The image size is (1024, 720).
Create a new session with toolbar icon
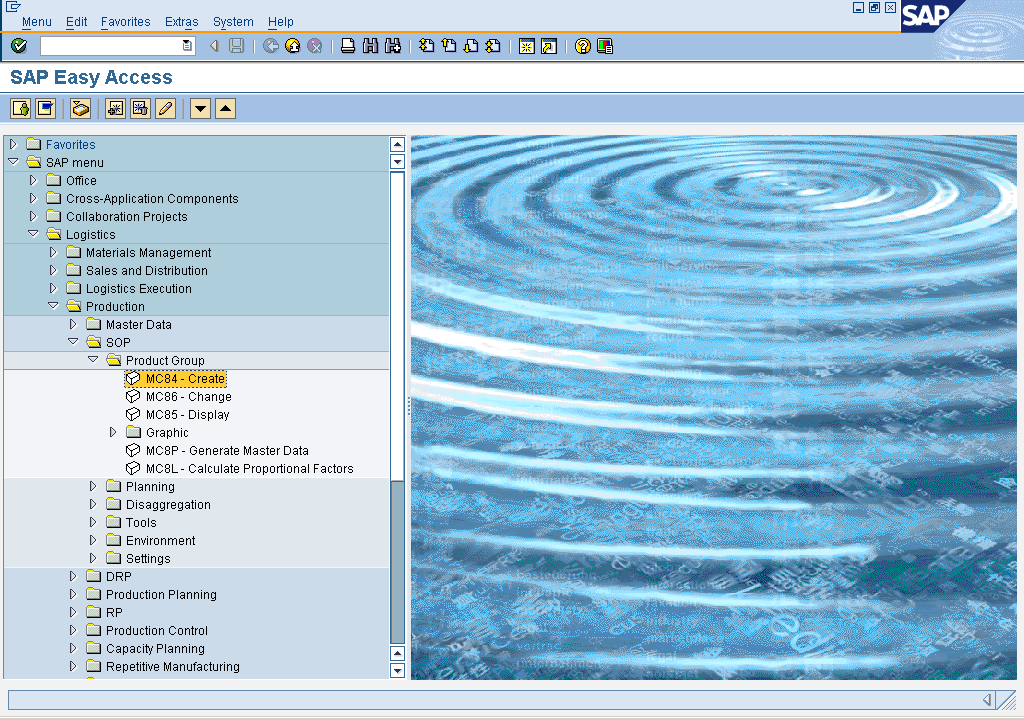[526, 46]
